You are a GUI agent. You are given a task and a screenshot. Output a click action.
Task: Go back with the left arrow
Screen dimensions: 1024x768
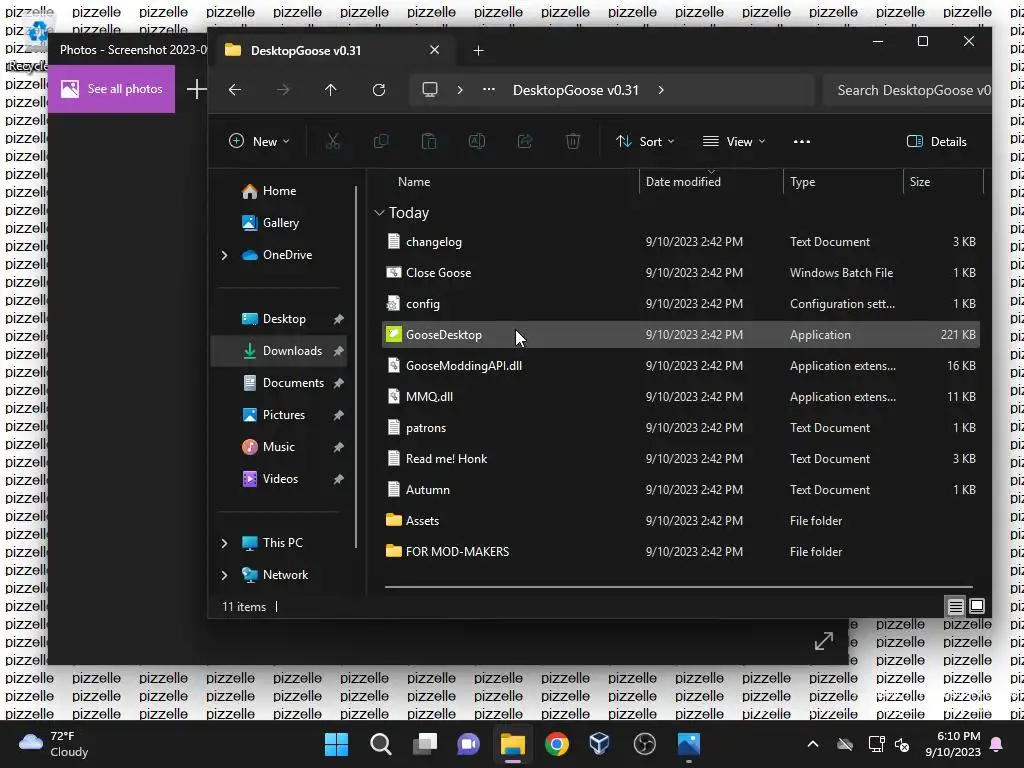pyautogui.click(x=235, y=90)
